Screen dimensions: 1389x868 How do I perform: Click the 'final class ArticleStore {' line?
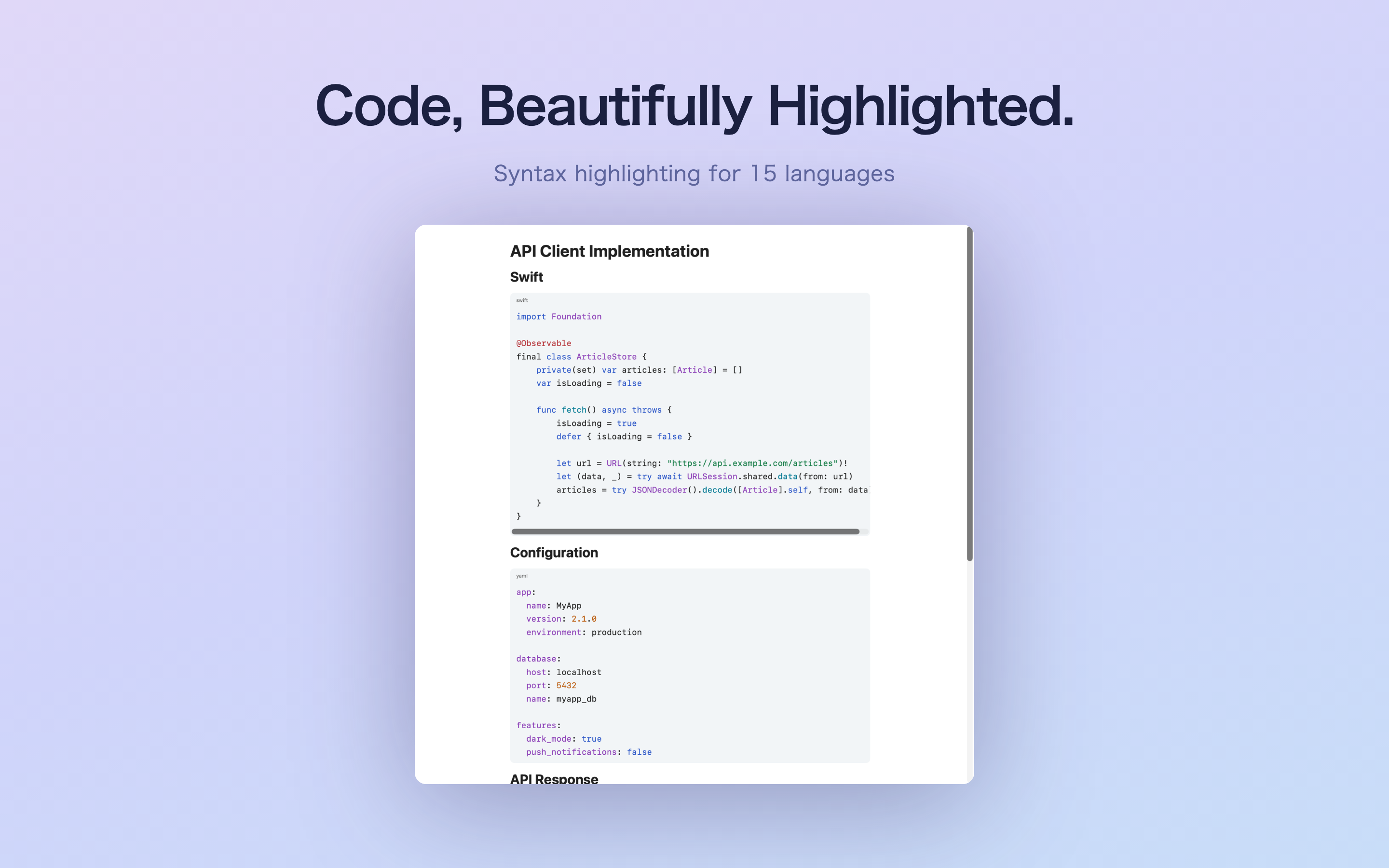pos(582,356)
